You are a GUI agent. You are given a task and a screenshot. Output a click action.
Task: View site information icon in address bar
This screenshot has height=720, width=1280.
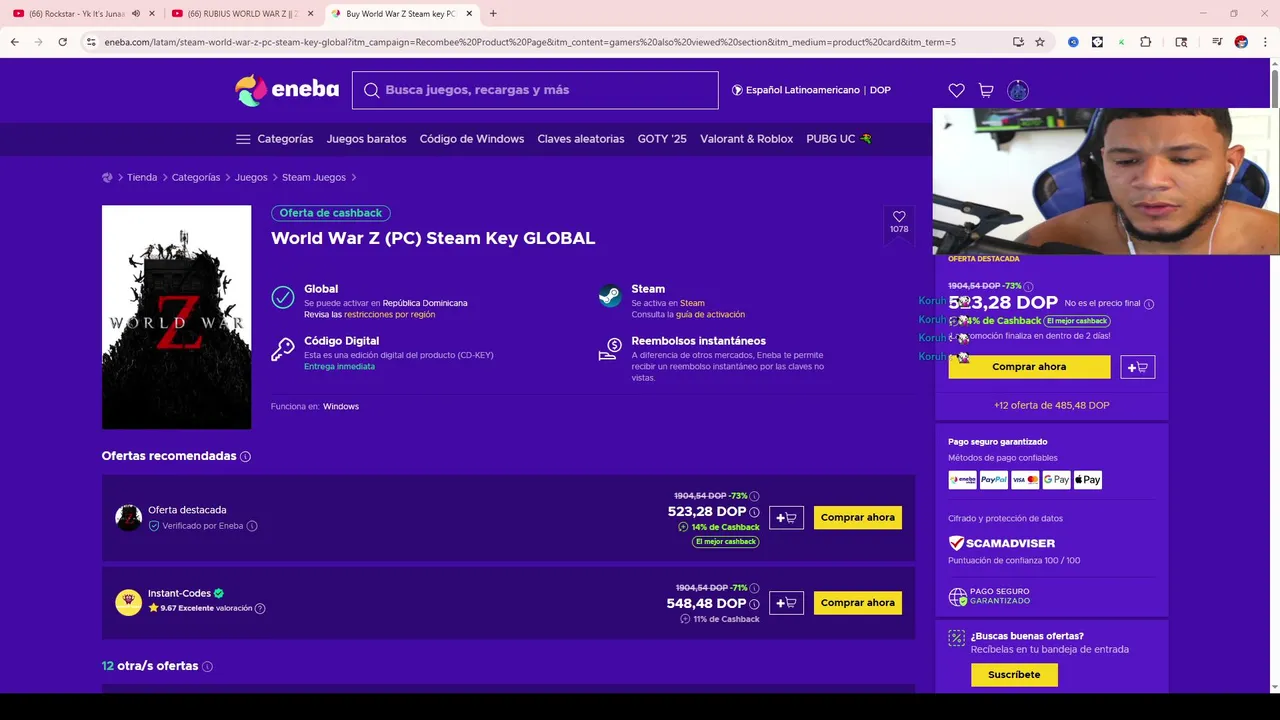point(91,42)
